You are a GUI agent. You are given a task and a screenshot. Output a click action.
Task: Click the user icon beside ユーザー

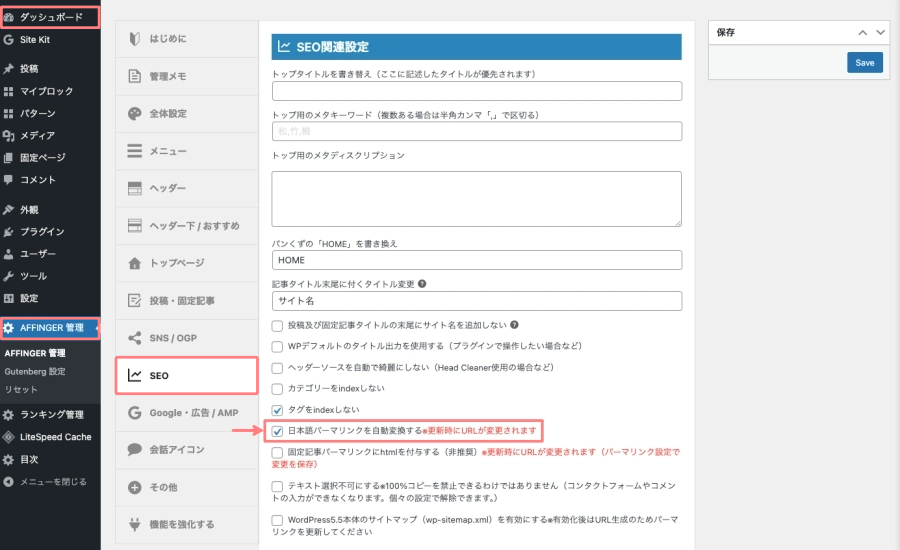point(9,254)
